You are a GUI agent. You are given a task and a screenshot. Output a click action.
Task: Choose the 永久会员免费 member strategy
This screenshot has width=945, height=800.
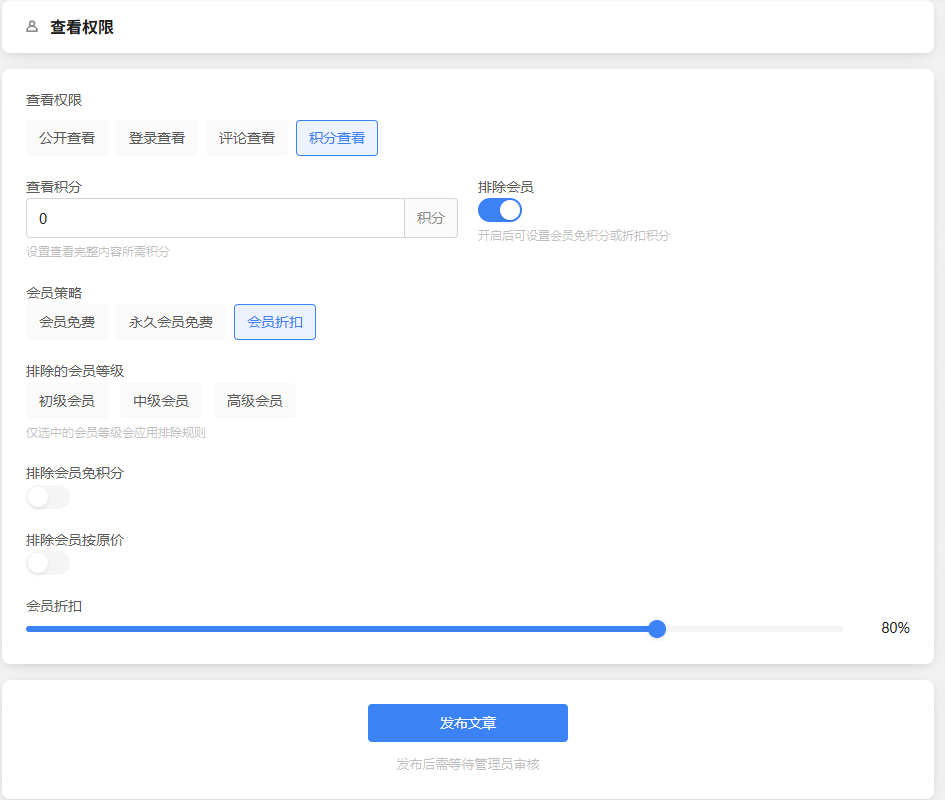(x=171, y=322)
